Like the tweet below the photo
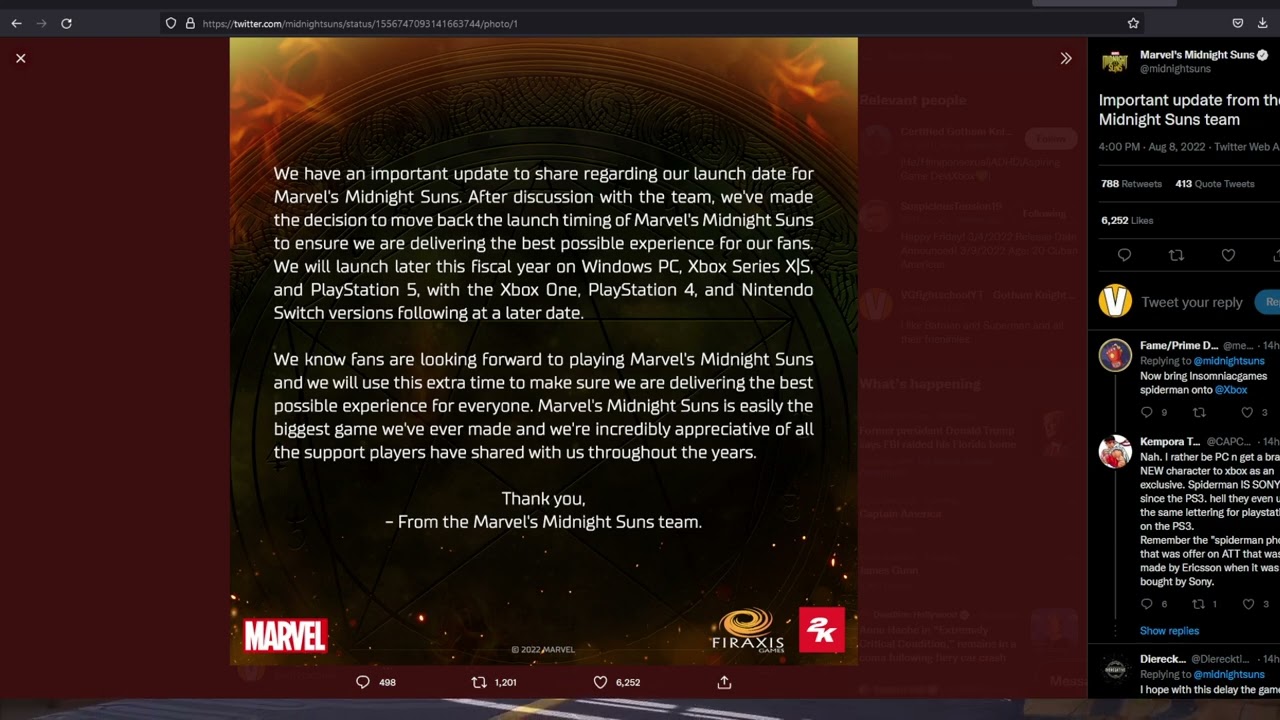 pos(600,682)
